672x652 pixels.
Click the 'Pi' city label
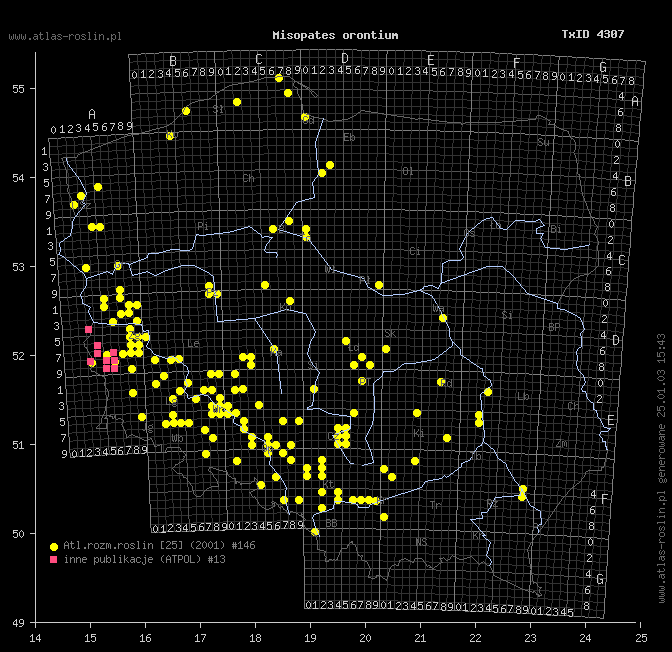point(203,226)
